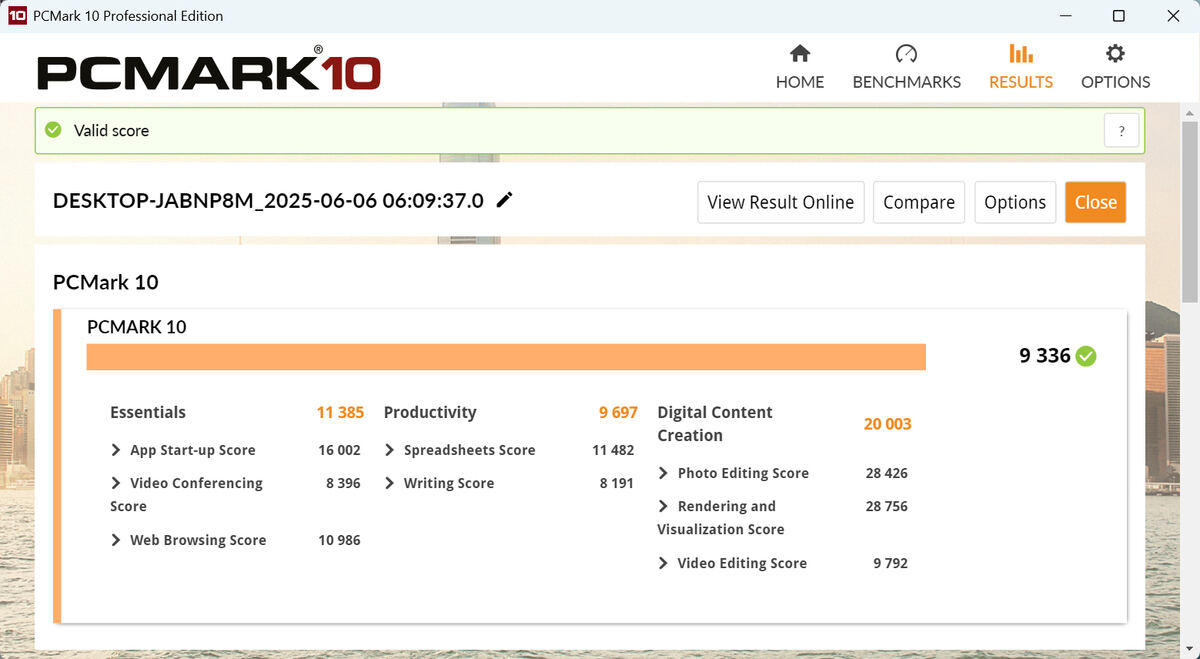
Task: Expand Rendering and Visualization Score details
Action: pyautogui.click(x=664, y=506)
